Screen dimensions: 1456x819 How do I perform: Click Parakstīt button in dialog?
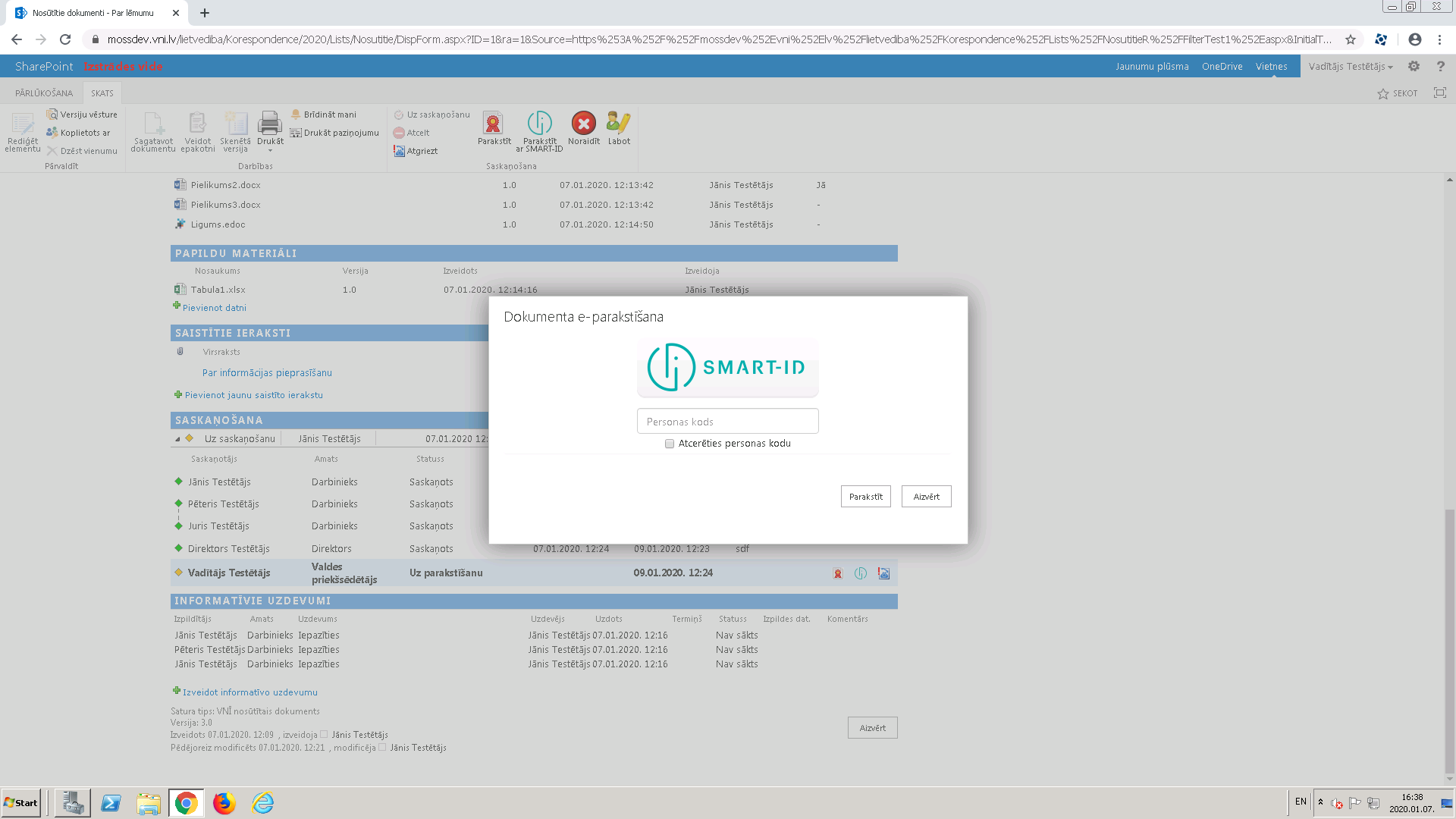coord(865,497)
